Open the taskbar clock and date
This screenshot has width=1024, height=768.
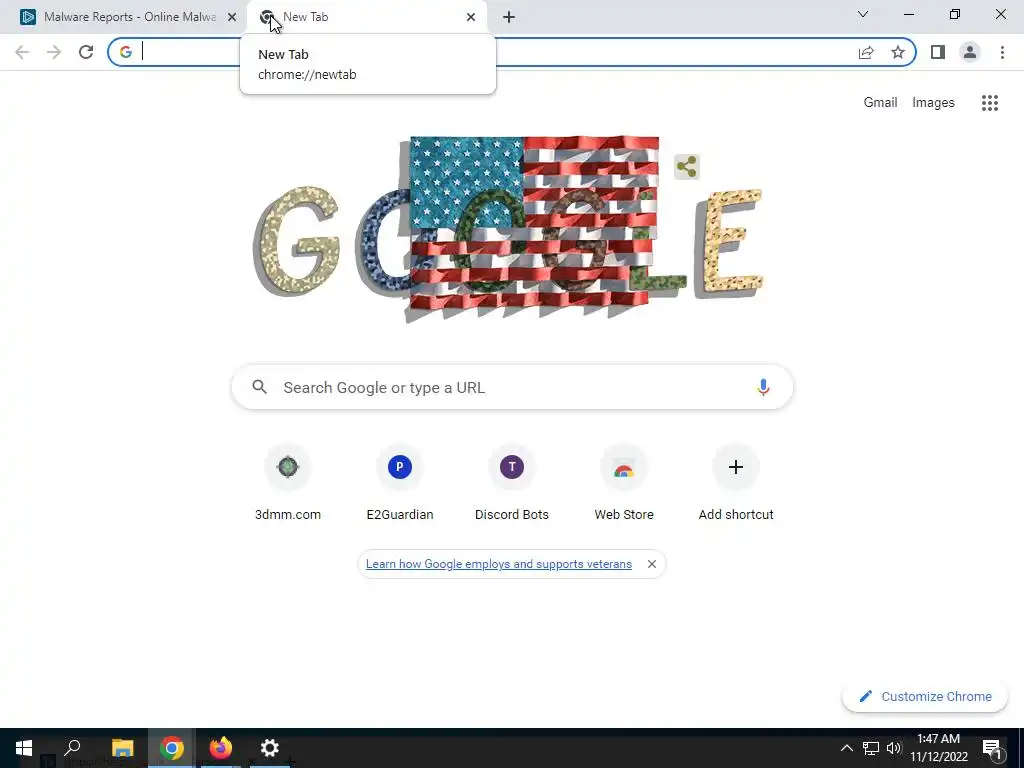tap(938, 748)
